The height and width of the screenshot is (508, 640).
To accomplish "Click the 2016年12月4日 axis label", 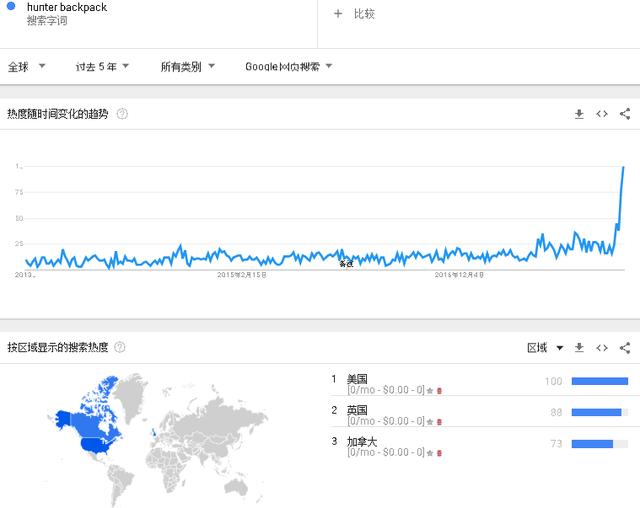I will 459,275.
